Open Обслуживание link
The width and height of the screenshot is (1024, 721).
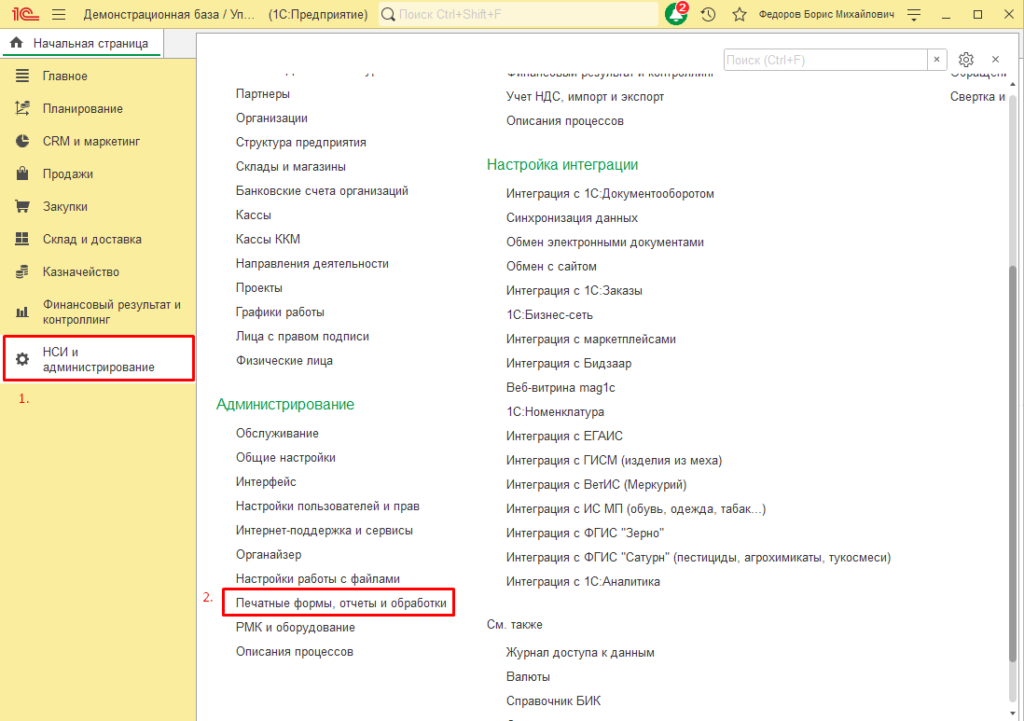[x=277, y=434]
